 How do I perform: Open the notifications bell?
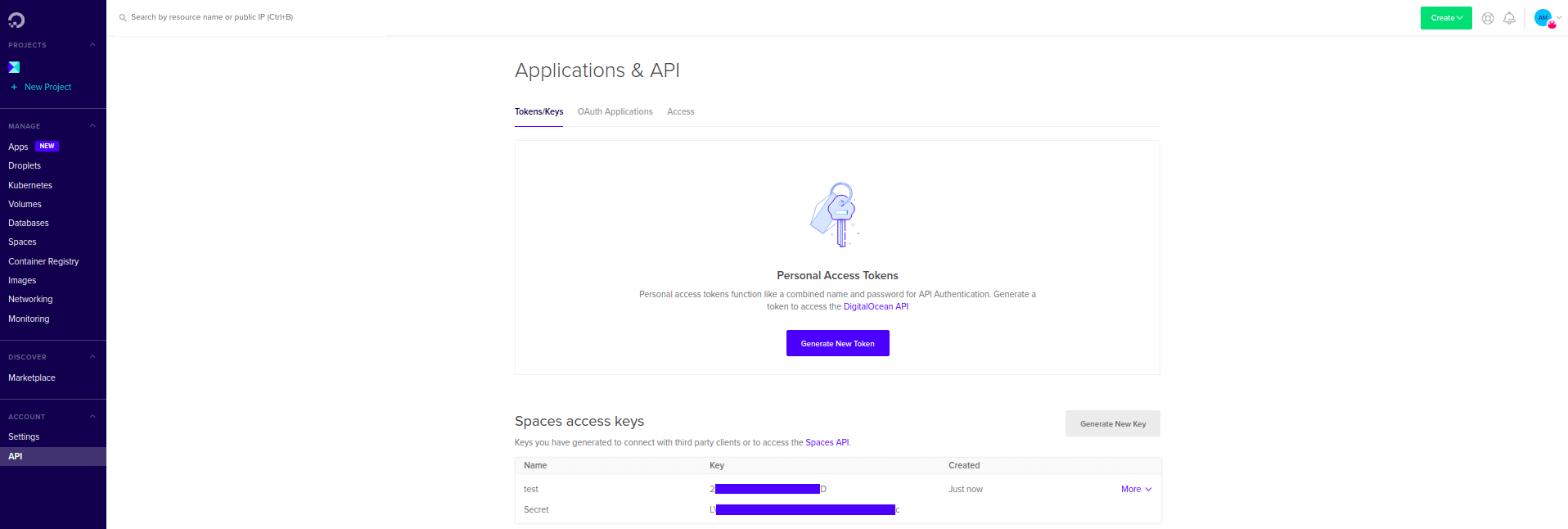1509,18
